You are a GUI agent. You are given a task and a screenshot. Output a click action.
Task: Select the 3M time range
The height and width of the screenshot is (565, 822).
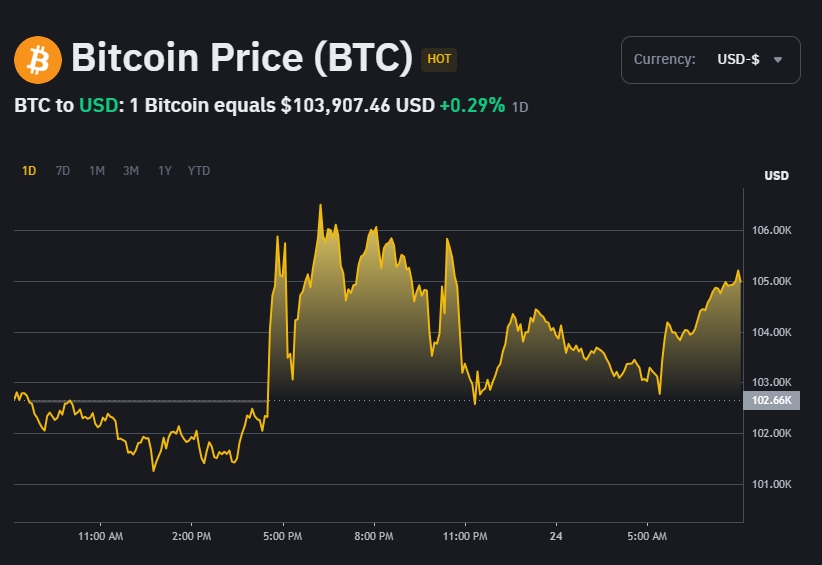point(131,171)
